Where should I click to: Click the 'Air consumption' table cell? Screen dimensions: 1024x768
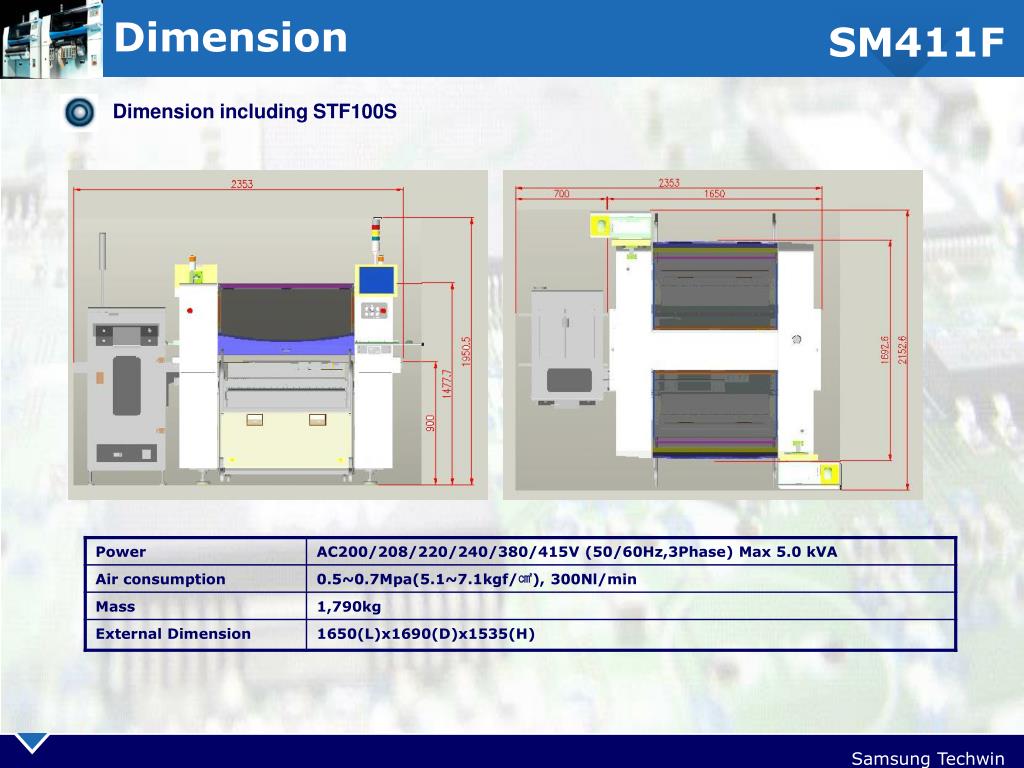196,579
